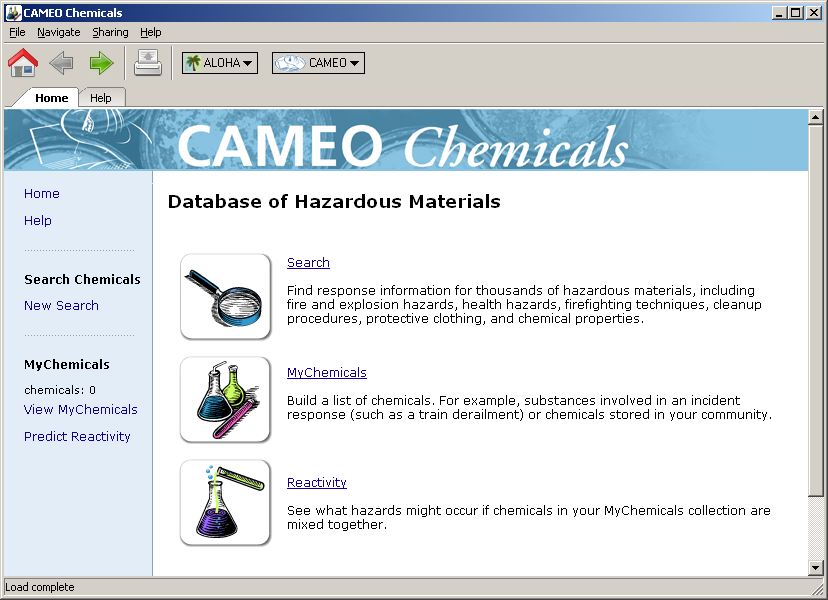Click the MyChemicals flasks thumbnail
The image size is (828, 600).
click(225, 399)
